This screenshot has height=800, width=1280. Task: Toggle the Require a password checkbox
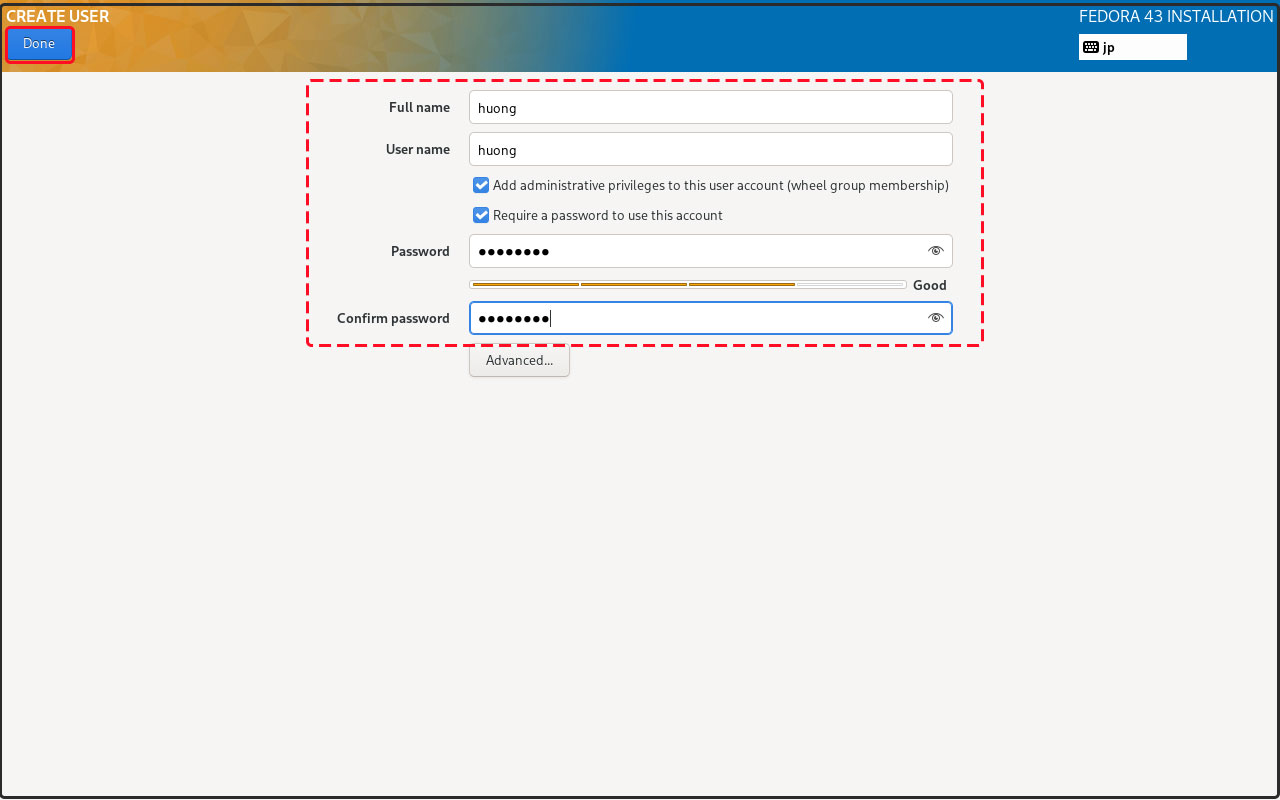point(481,215)
